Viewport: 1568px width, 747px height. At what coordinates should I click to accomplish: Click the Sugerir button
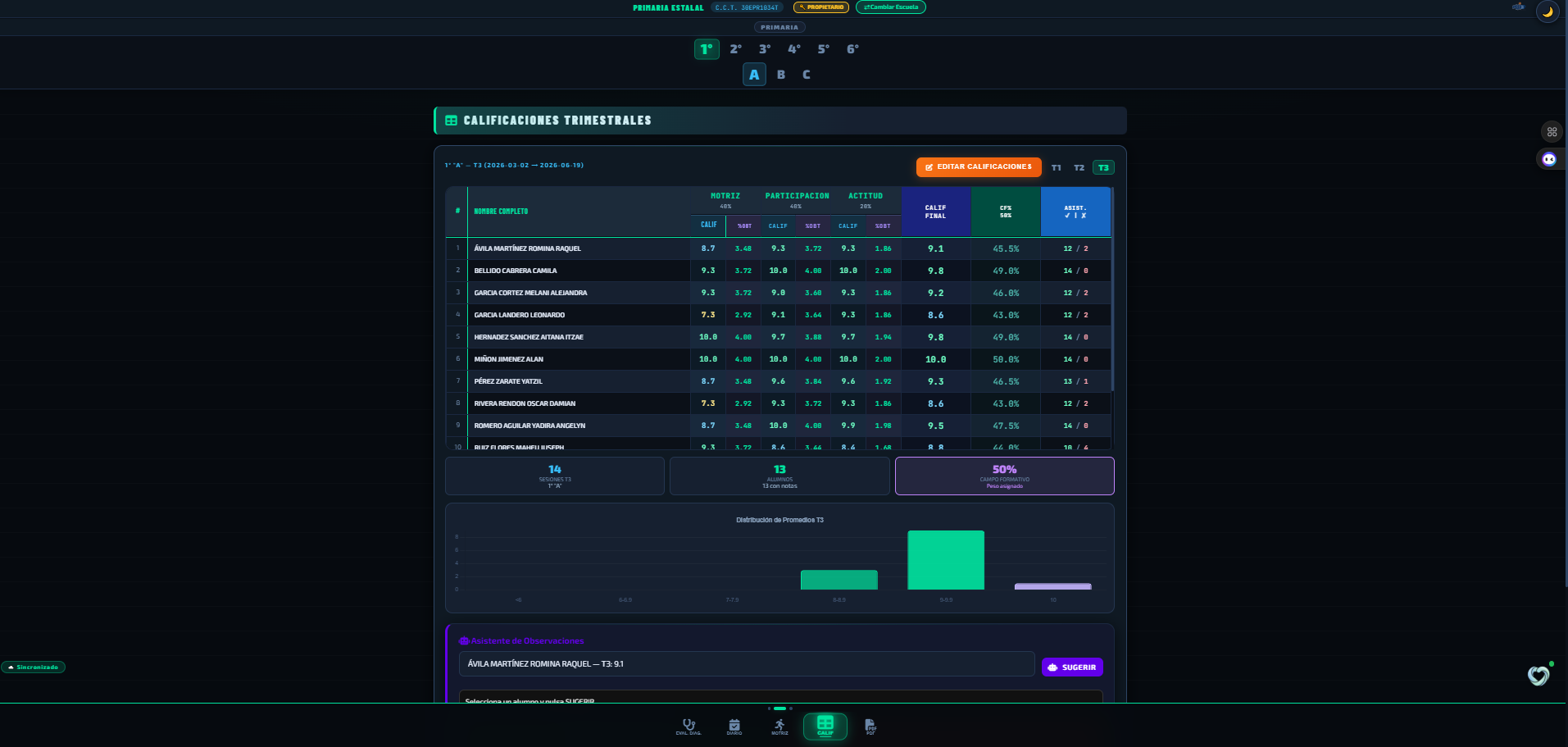point(1072,667)
